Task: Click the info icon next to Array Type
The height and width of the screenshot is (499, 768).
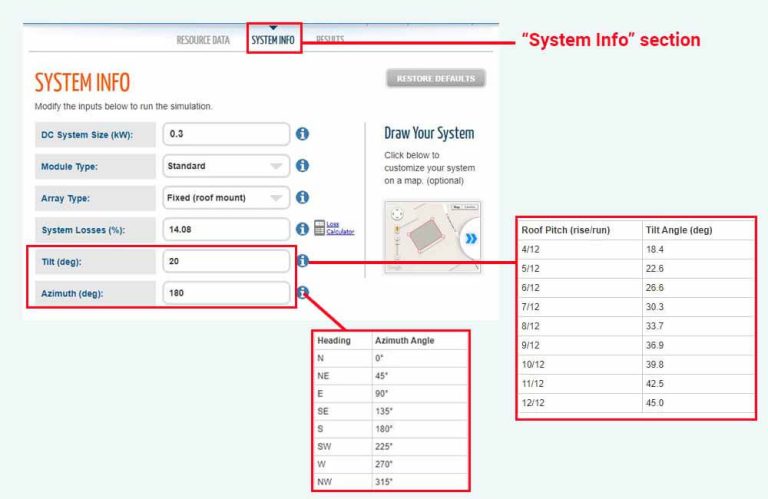Action: pos(302,198)
